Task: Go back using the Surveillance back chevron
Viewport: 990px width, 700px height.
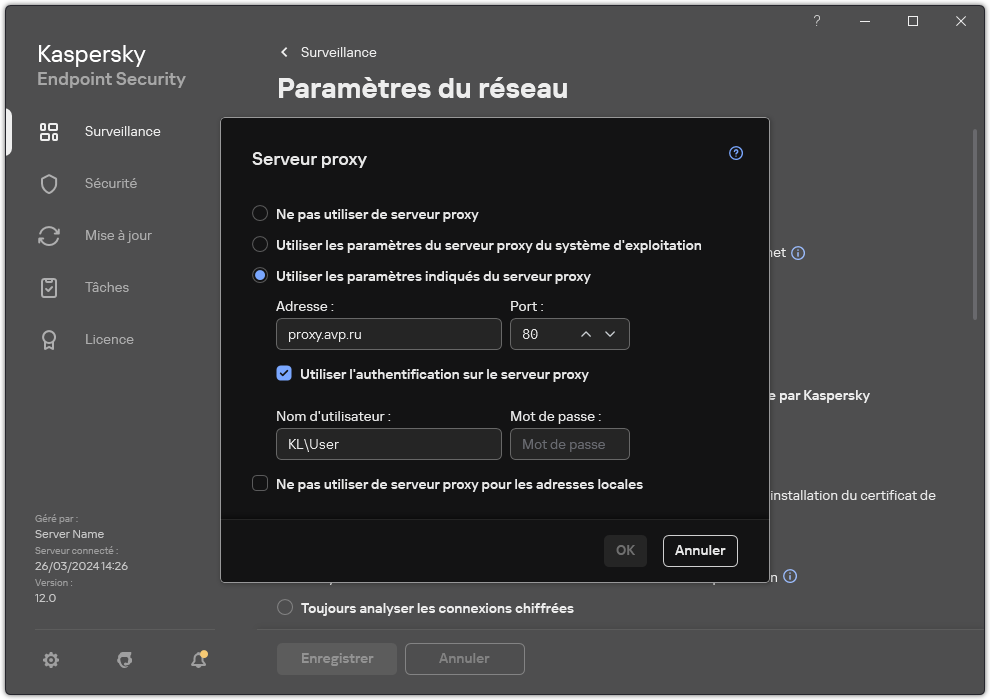Action: pos(284,52)
